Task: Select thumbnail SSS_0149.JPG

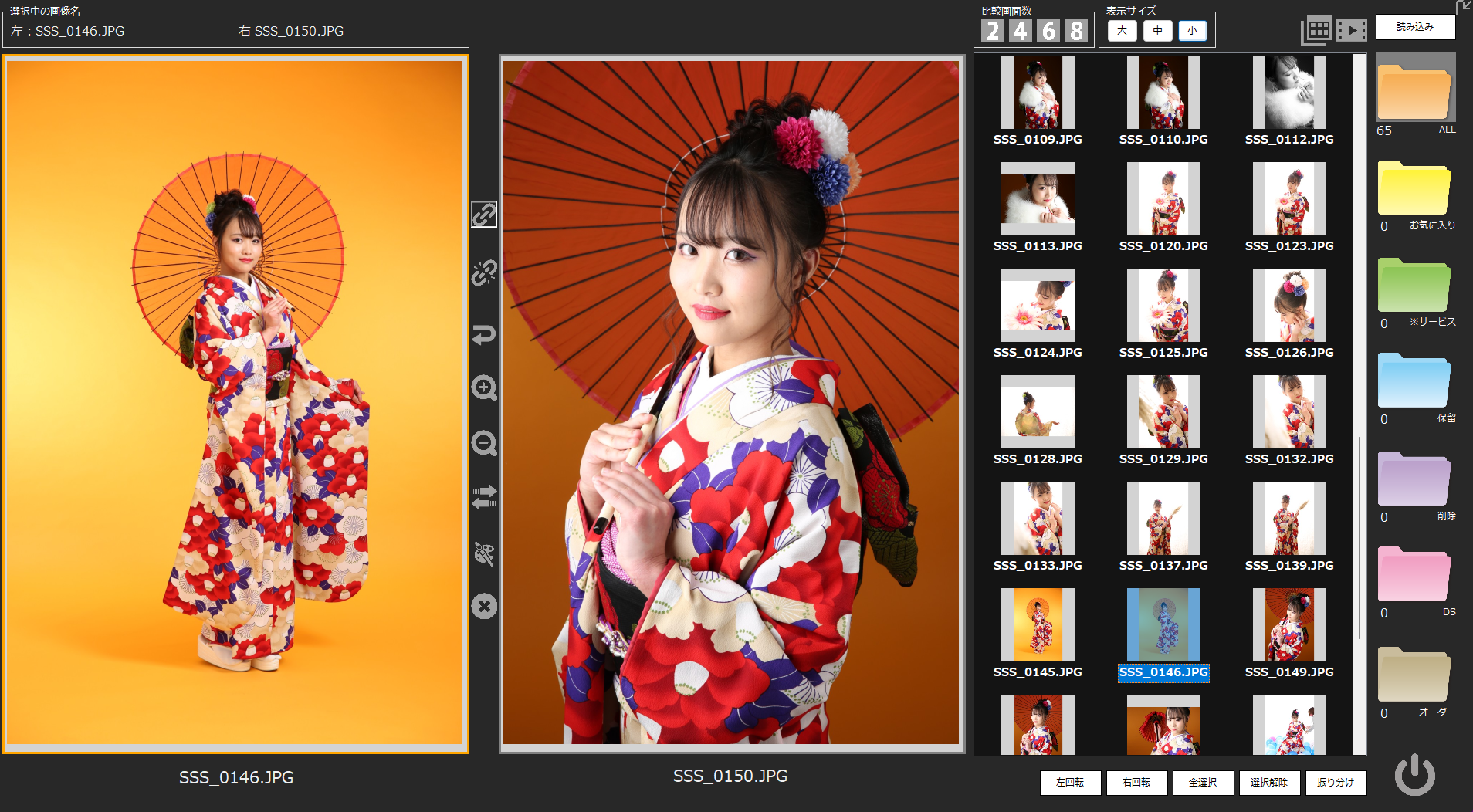Action: pos(1288,625)
